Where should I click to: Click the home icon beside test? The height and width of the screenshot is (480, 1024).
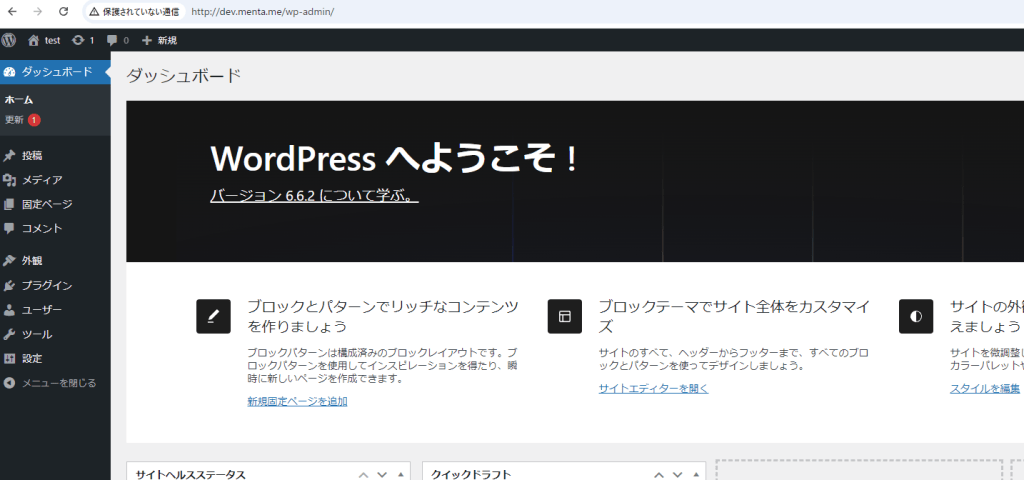34,40
